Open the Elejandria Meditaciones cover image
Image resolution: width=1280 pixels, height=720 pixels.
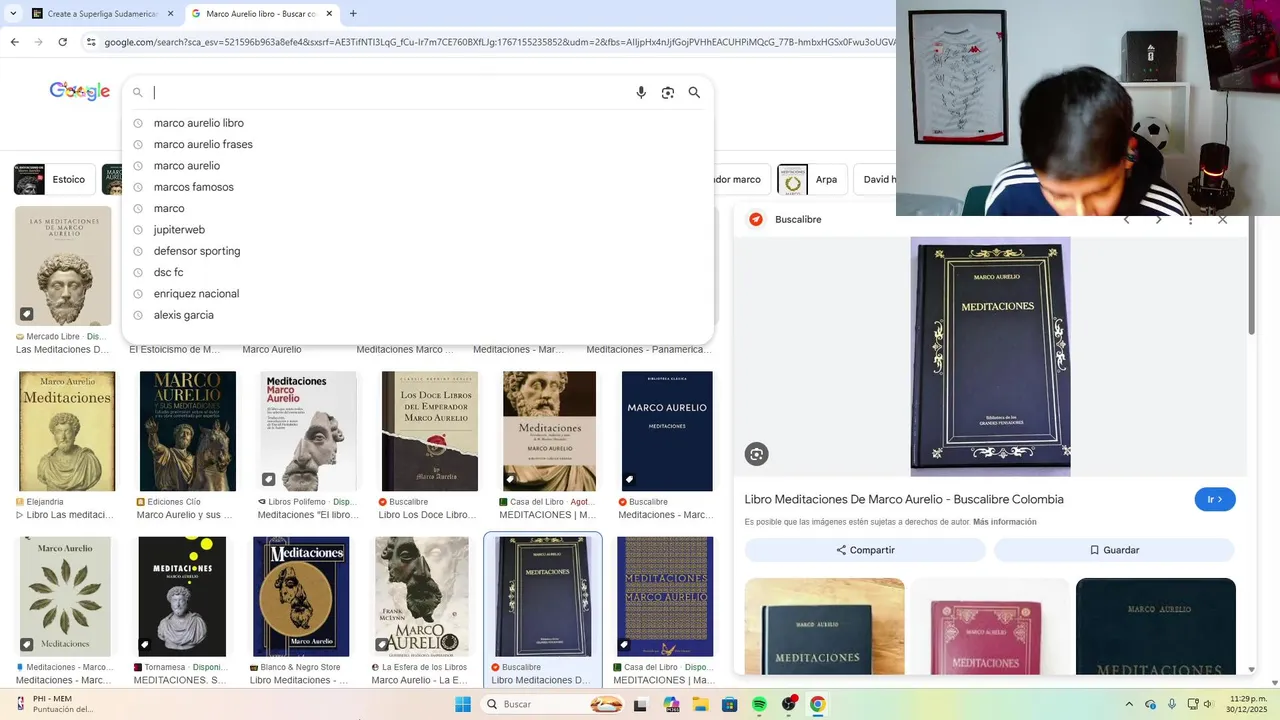coord(67,431)
